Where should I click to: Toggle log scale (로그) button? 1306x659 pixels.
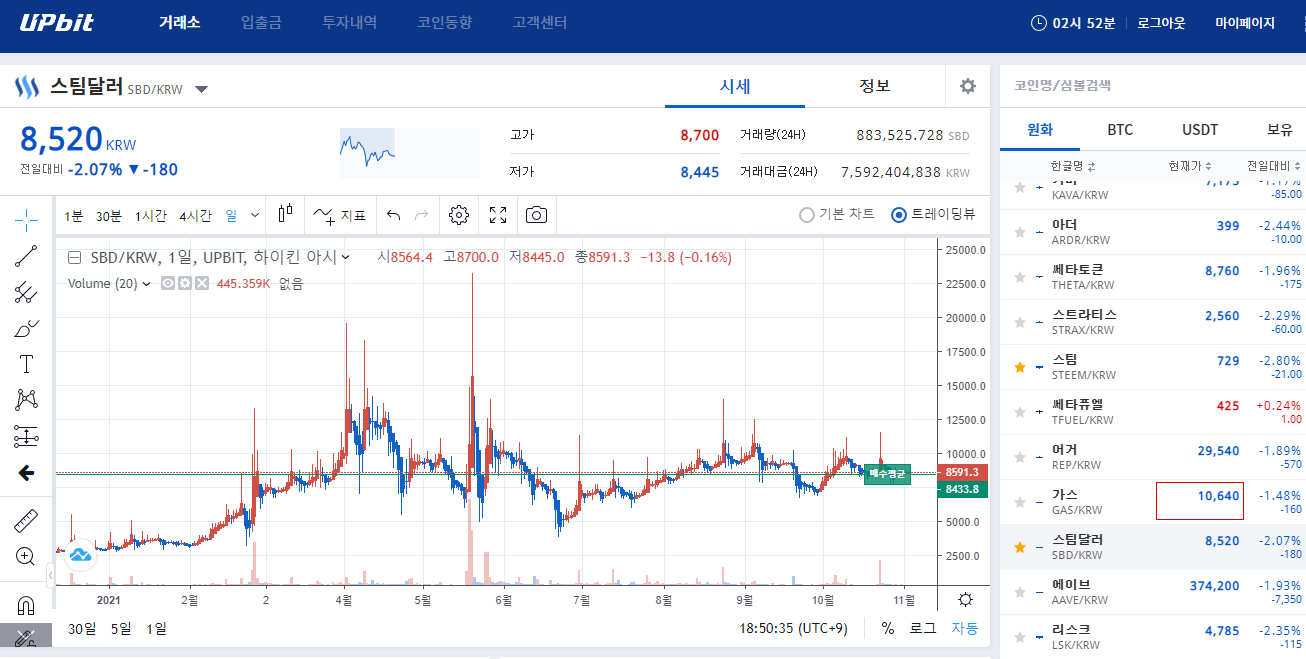pyautogui.click(x=922, y=628)
